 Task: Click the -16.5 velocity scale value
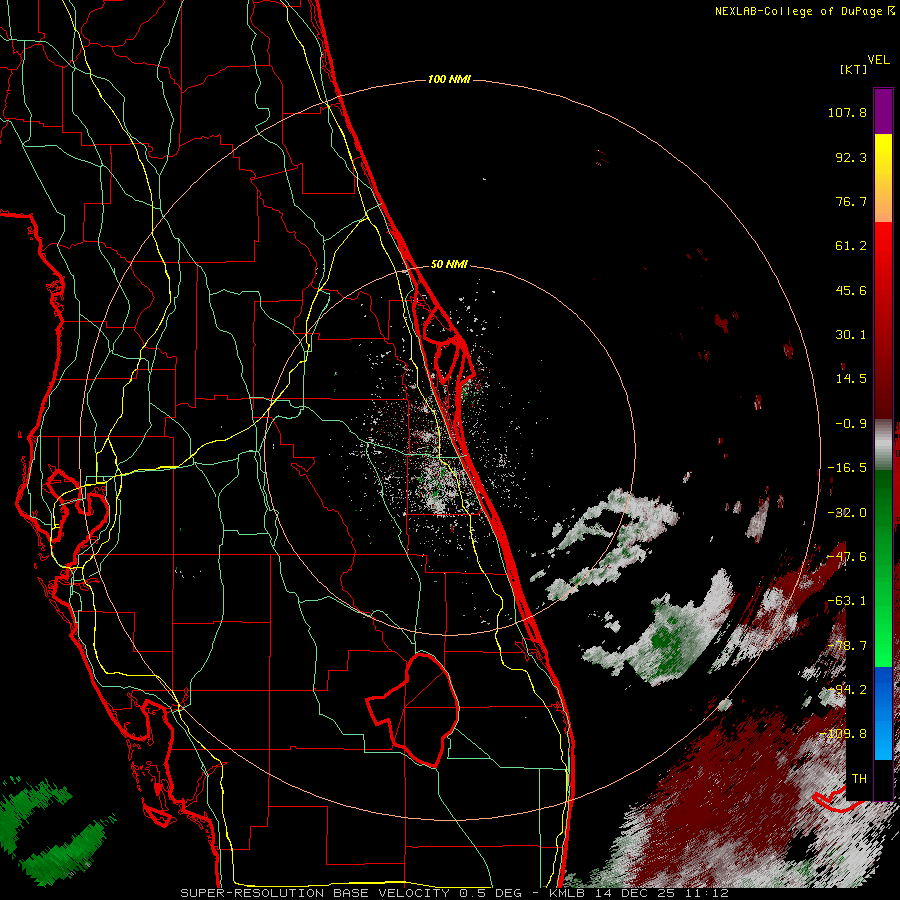point(847,468)
